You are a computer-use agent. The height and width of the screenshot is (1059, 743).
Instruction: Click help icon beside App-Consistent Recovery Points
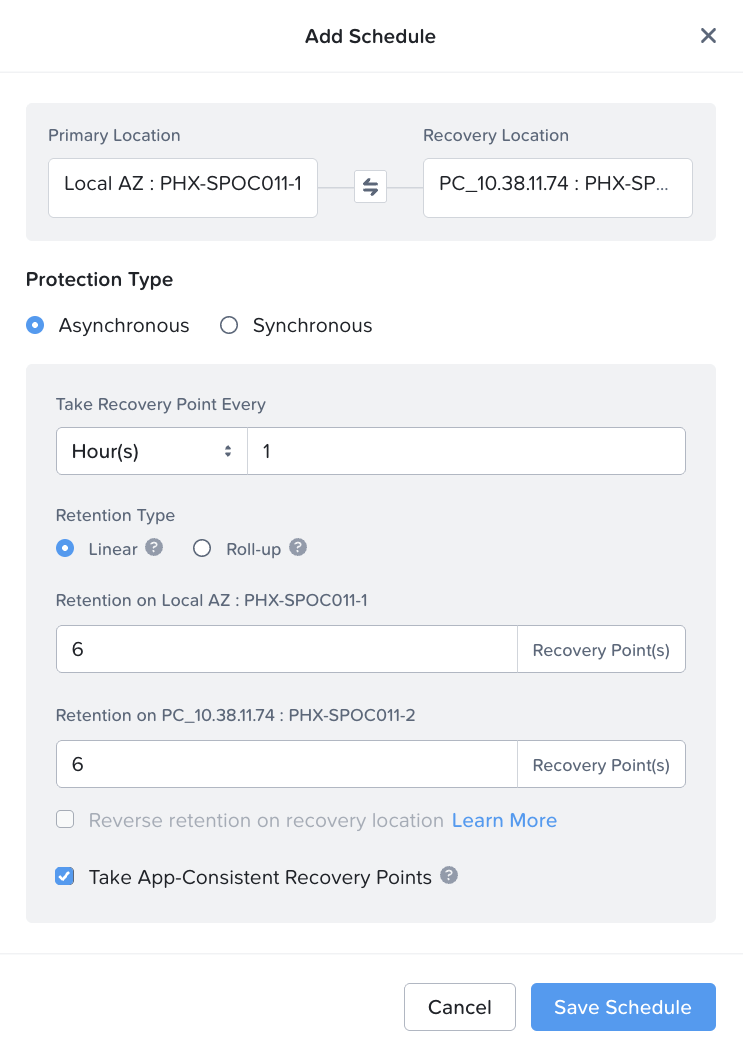coord(449,876)
